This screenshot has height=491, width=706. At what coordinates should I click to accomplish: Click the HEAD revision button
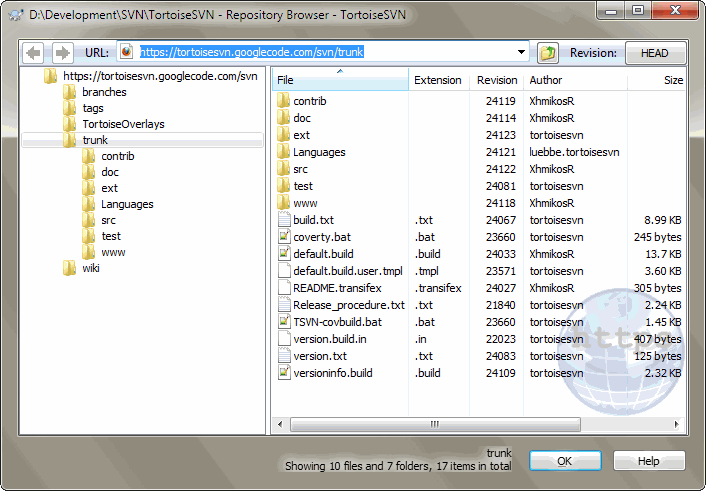point(655,53)
